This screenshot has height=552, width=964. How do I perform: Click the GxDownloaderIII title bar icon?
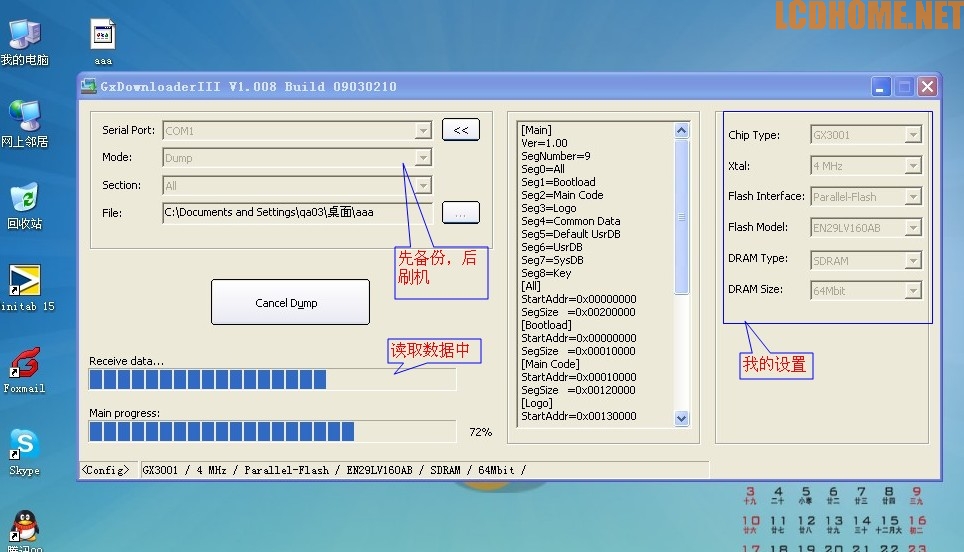pos(89,86)
